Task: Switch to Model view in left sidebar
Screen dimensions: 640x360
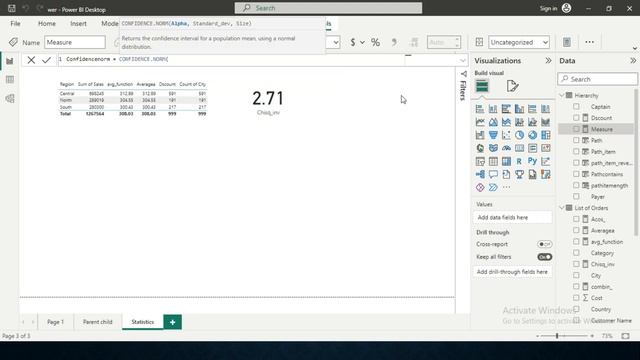Action: pos(10,98)
